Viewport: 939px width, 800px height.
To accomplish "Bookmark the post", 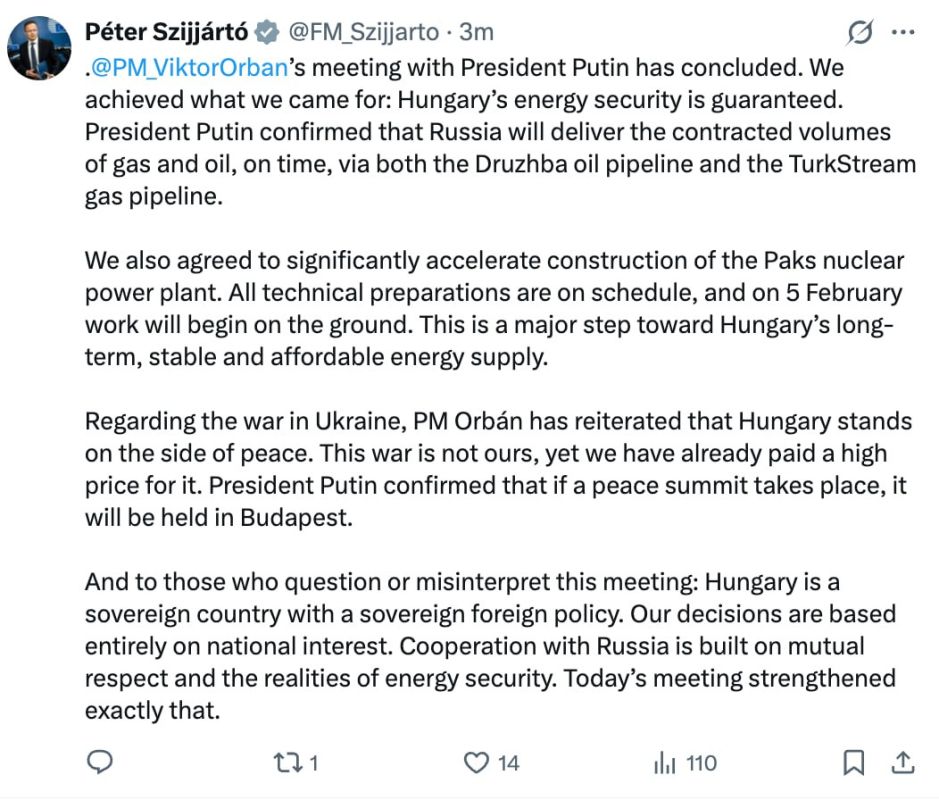I will [x=853, y=762].
